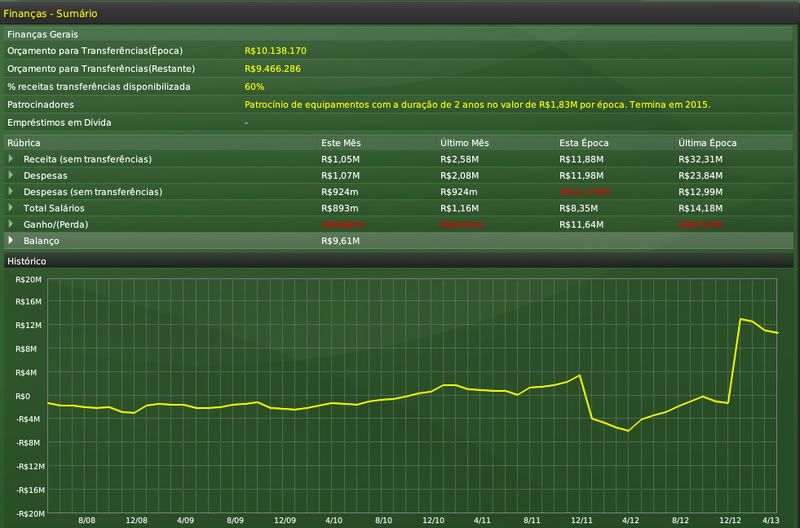Click the R$10.138.170 transfer budget value
The width and height of the screenshot is (800, 528).
[275, 50]
